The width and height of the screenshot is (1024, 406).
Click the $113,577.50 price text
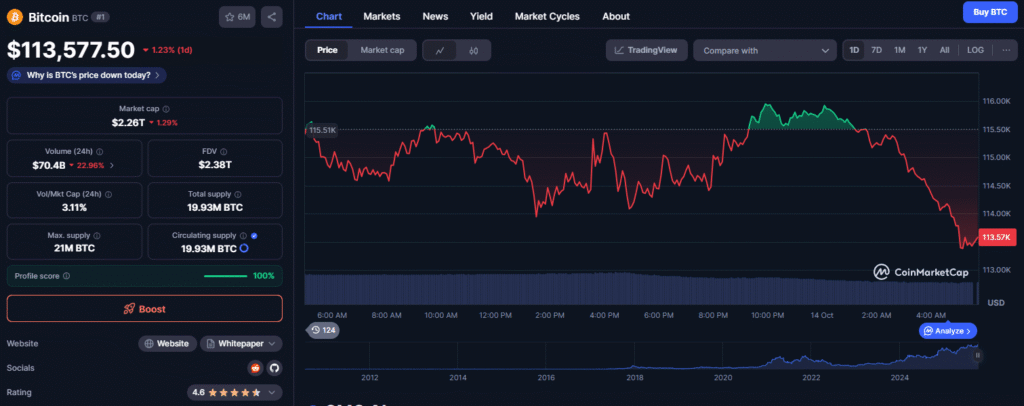71,50
